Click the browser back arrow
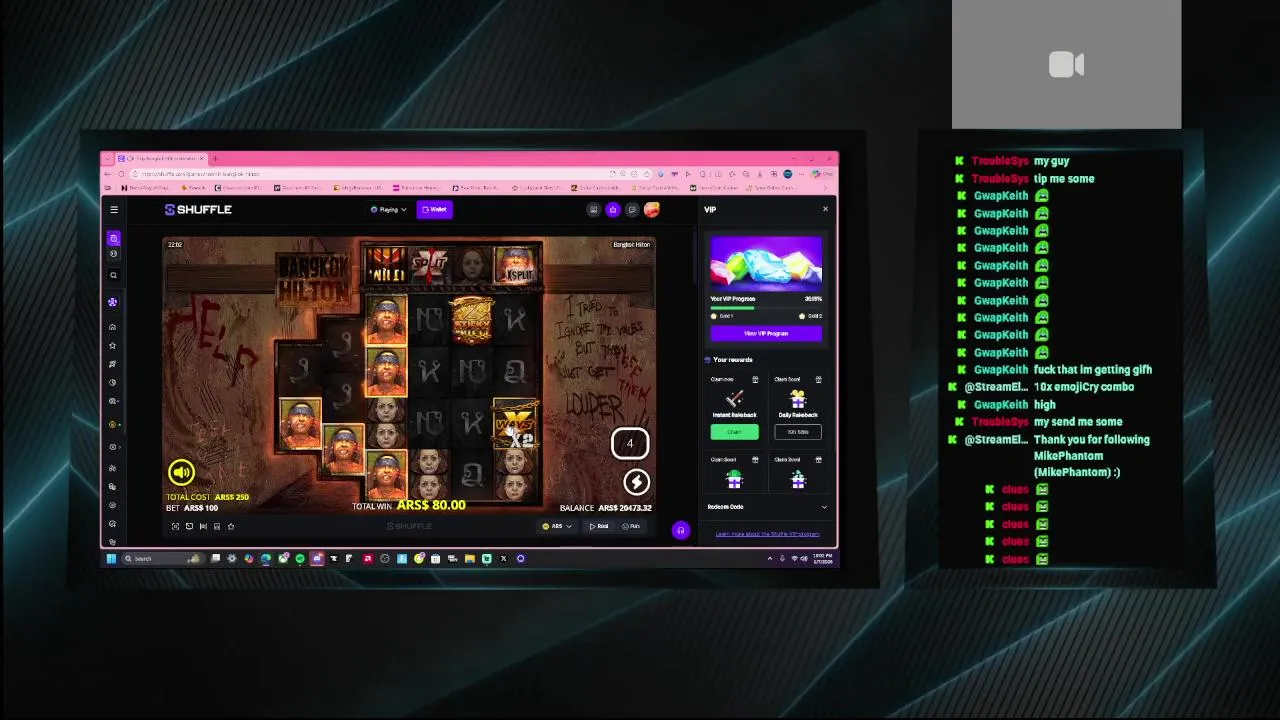Viewport: 1280px width, 720px height. [x=107, y=174]
